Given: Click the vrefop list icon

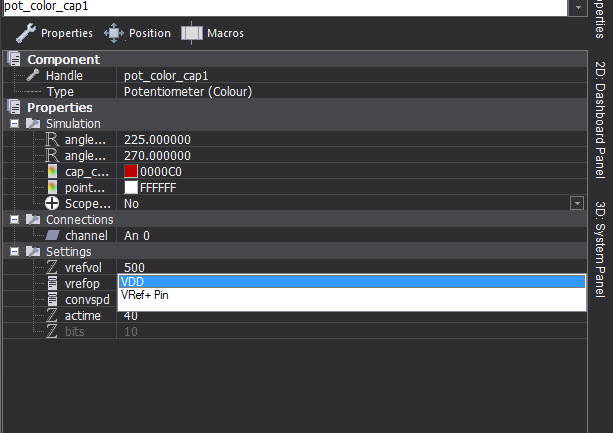Looking at the screenshot, I should click(x=52, y=284).
